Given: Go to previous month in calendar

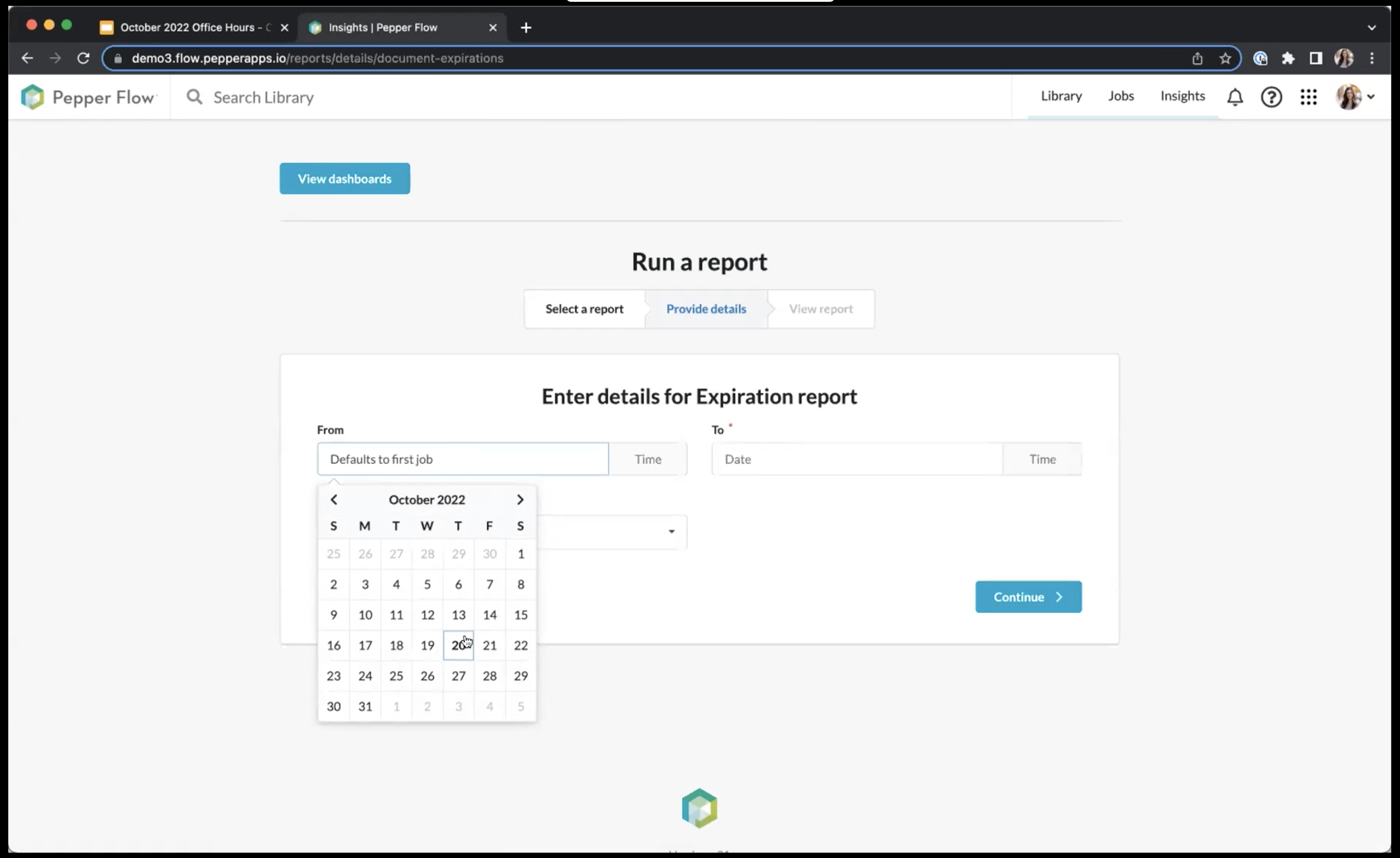Looking at the screenshot, I should (x=334, y=500).
